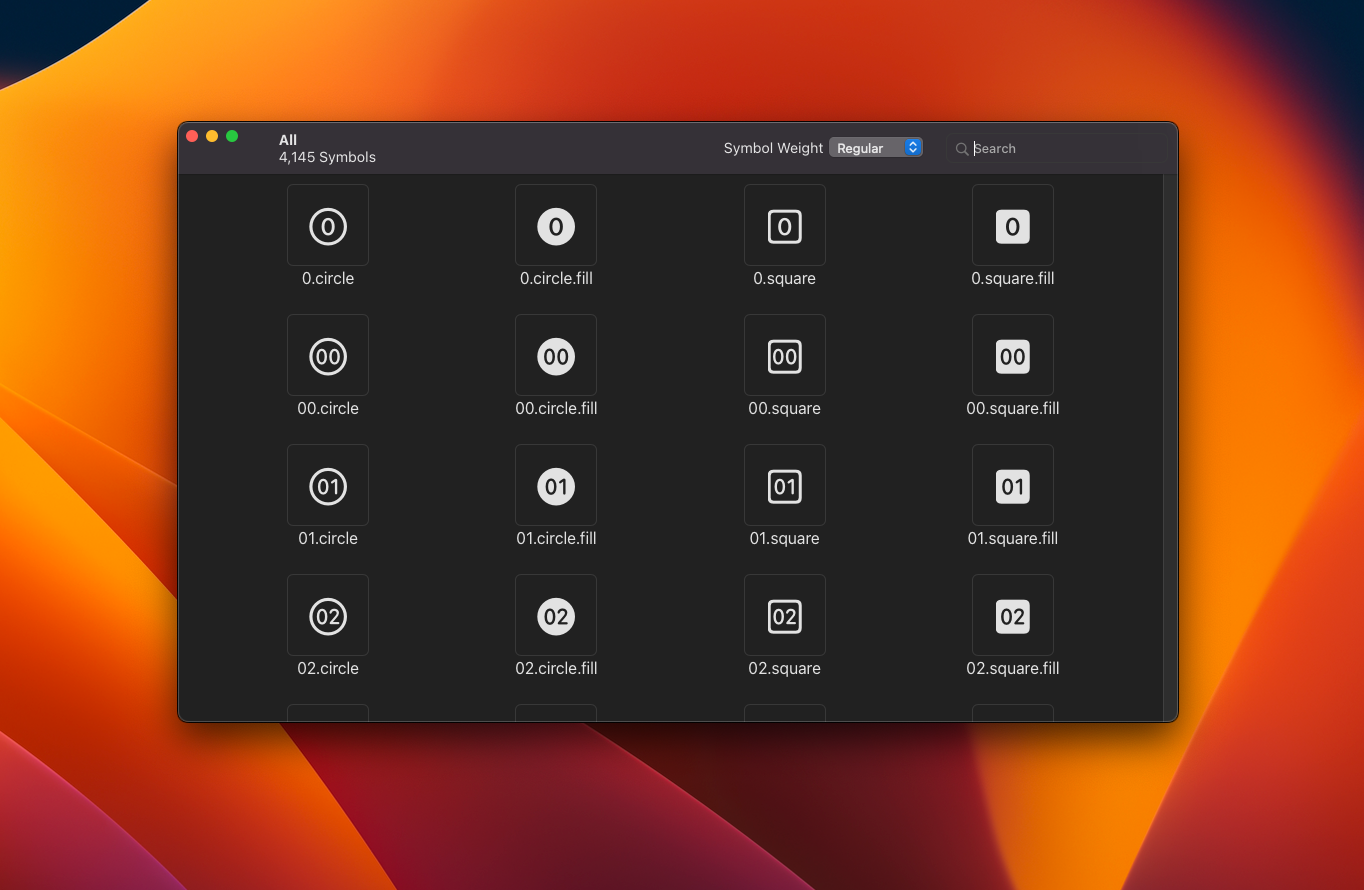
Task: Select the 00.circle.fill symbol icon
Action: pos(556,356)
